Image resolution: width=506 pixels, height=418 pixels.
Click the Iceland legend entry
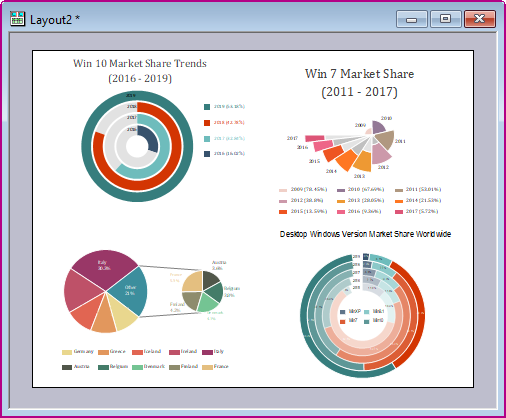pyautogui.click(x=147, y=352)
